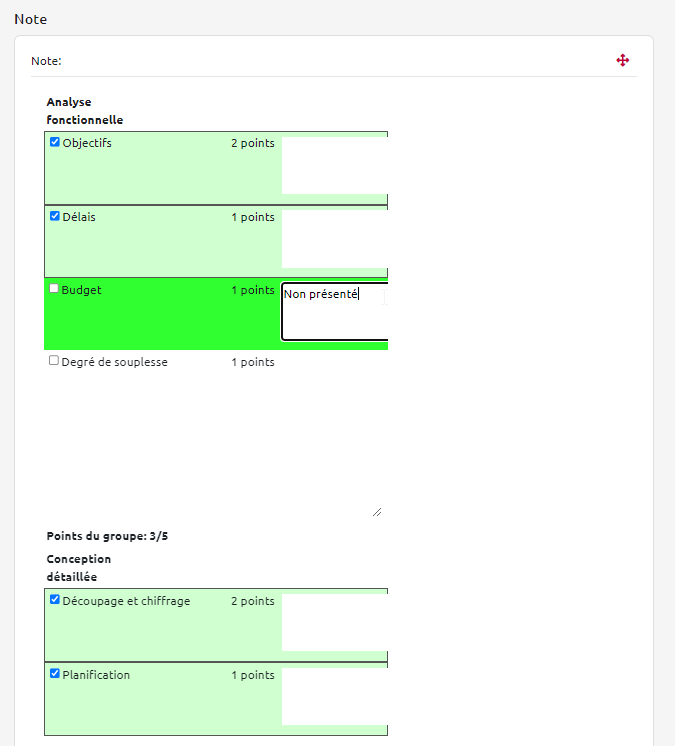
Task: Click the "Note:" panel header label
Action: pos(46,61)
